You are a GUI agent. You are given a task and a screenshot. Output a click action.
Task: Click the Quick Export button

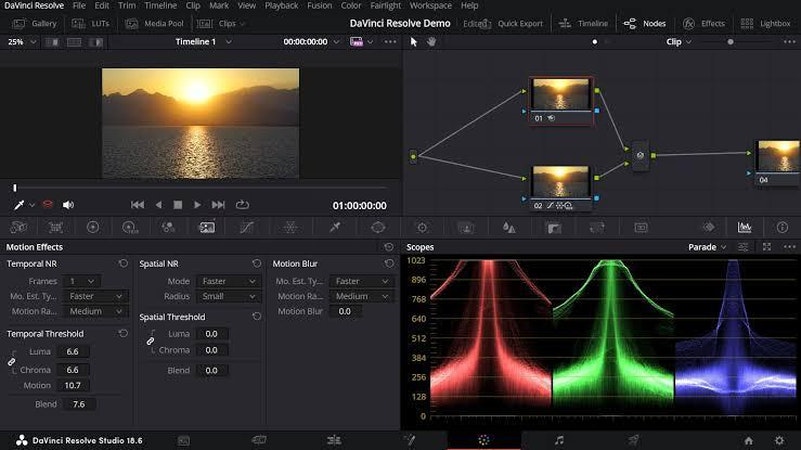[x=513, y=23]
